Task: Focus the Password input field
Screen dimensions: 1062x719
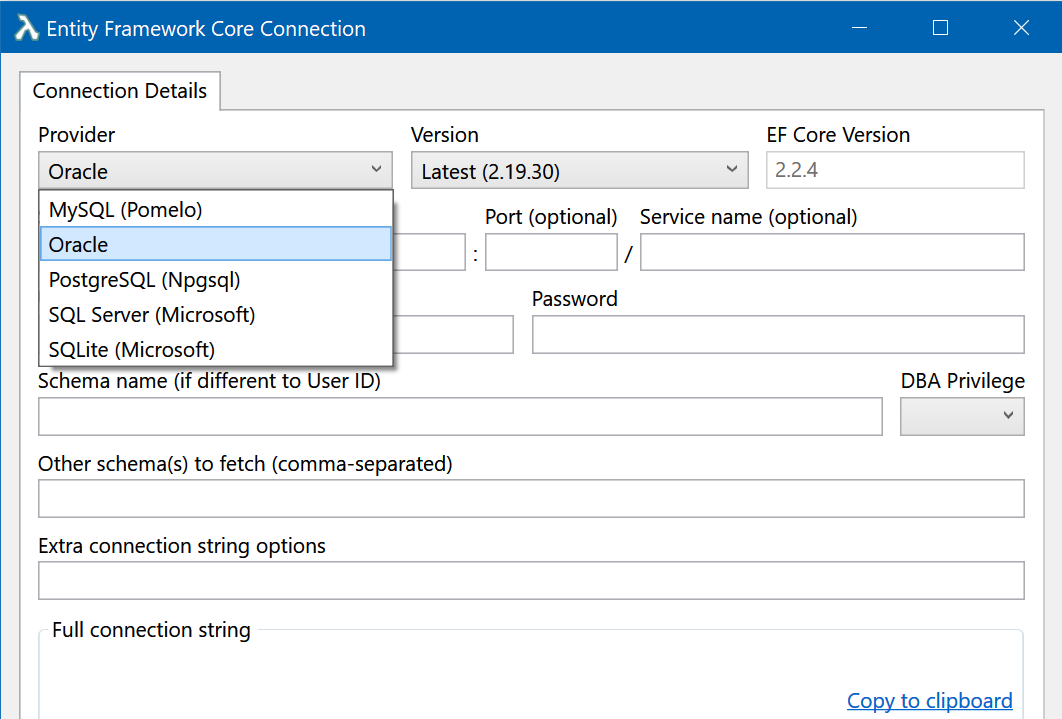Action: (x=778, y=334)
